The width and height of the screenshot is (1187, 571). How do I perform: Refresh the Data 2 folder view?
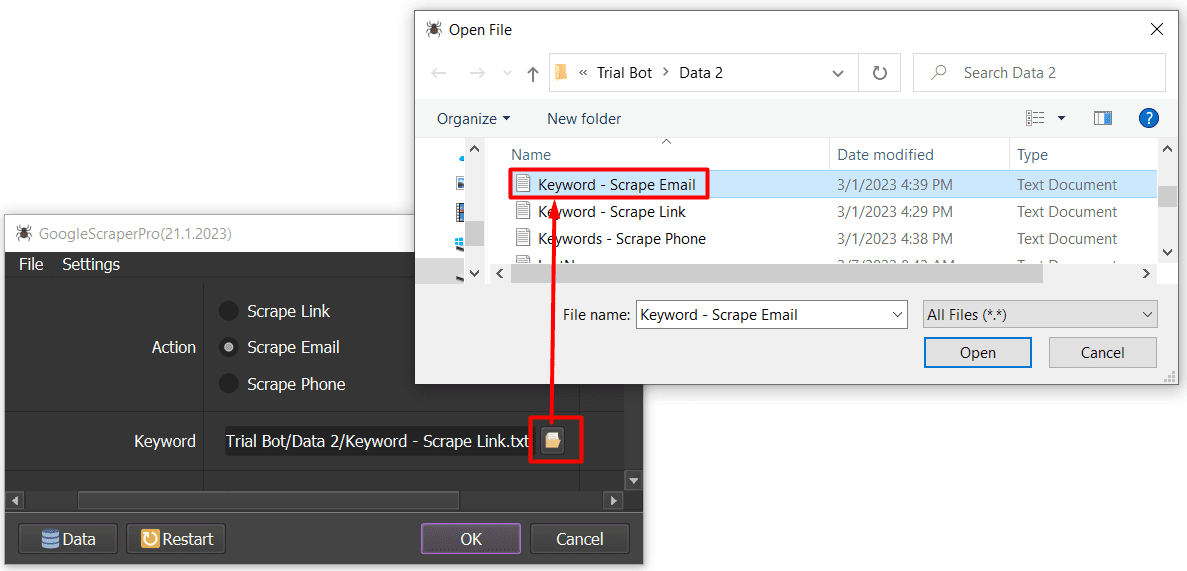pos(880,73)
